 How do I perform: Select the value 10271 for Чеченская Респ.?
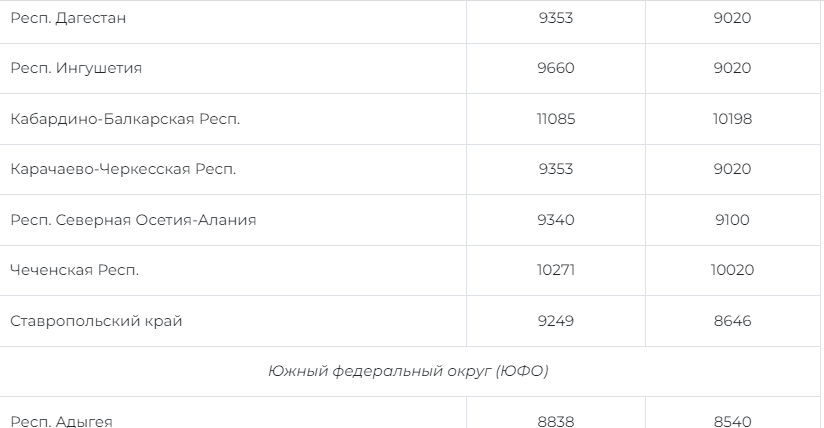tap(555, 270)
